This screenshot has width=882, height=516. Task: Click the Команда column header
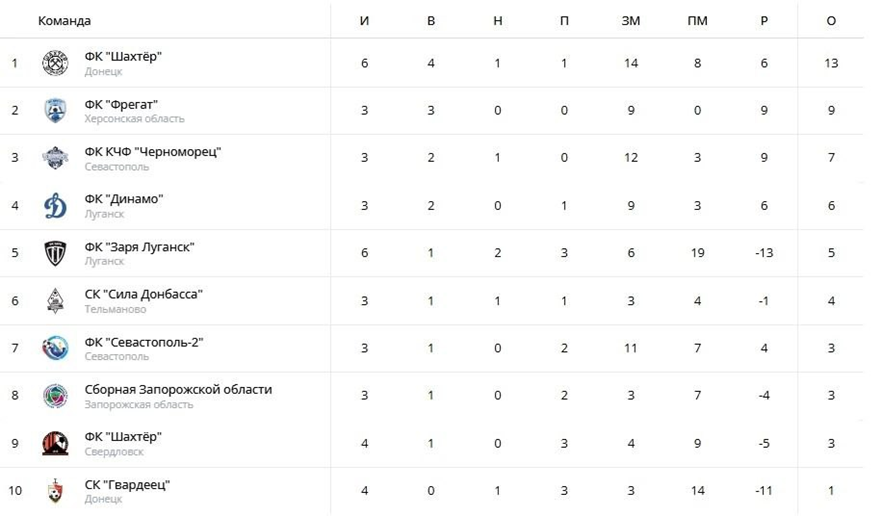[64, 21]
